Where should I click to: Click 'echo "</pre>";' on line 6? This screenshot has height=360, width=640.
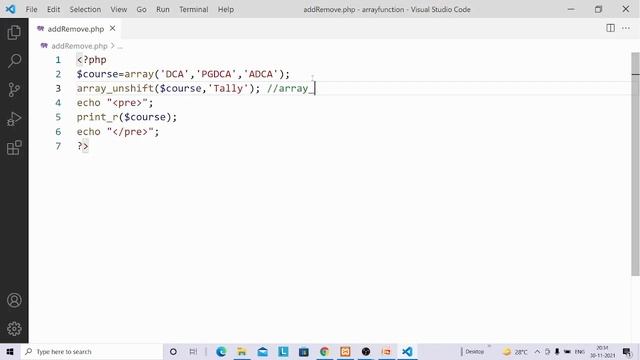pyautogui.click(x=118, y=132)
